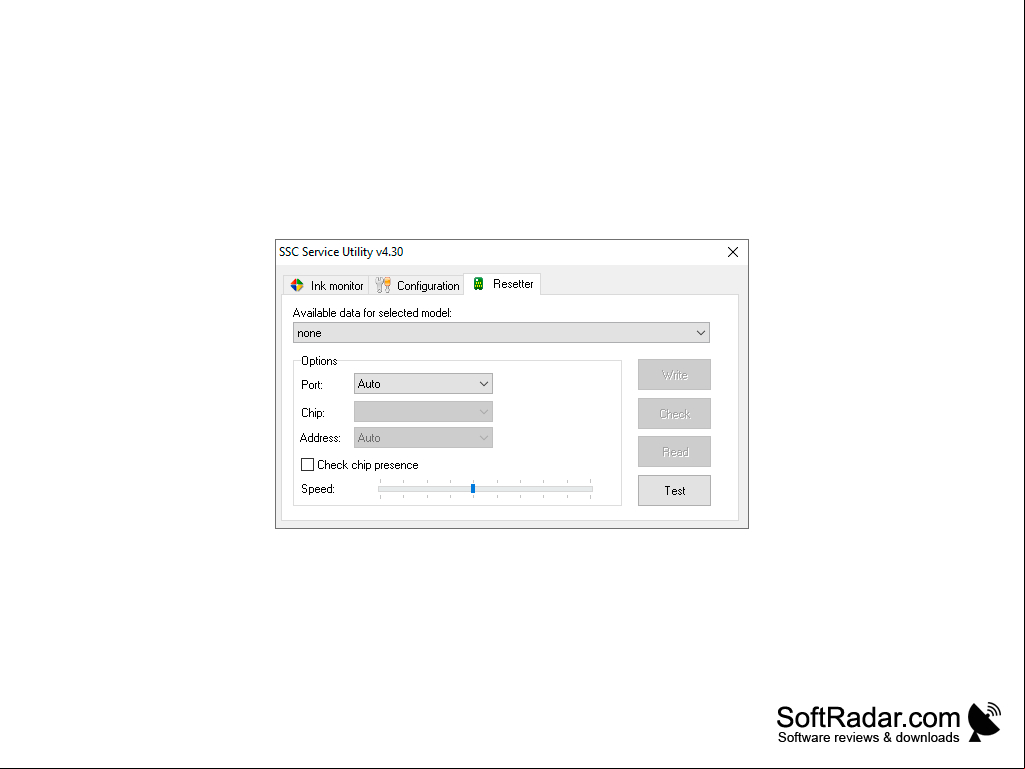Click the 'Available data for selected model:' label
The image size is (1025, 769).
[372, 313]
